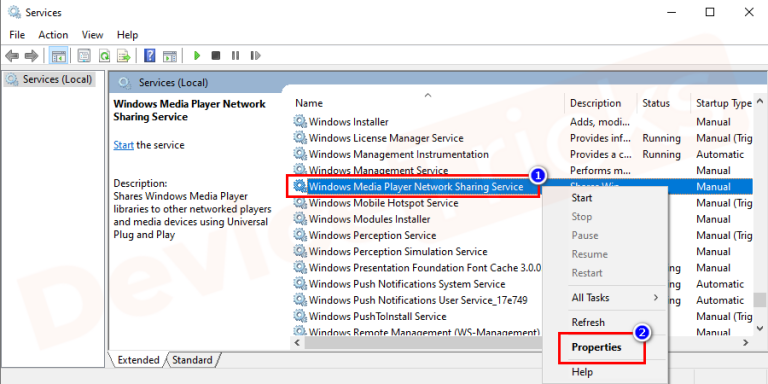Click the Stop Service square icon

pyautogui.click(x=216, y=56)
